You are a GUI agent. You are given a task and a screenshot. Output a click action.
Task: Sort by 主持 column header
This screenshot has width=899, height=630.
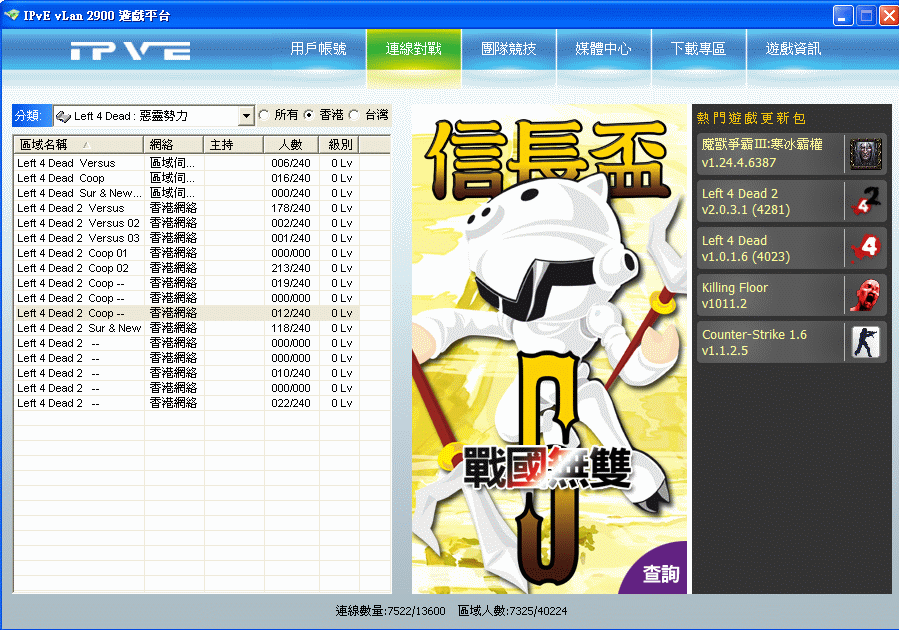tap(233, 144)
